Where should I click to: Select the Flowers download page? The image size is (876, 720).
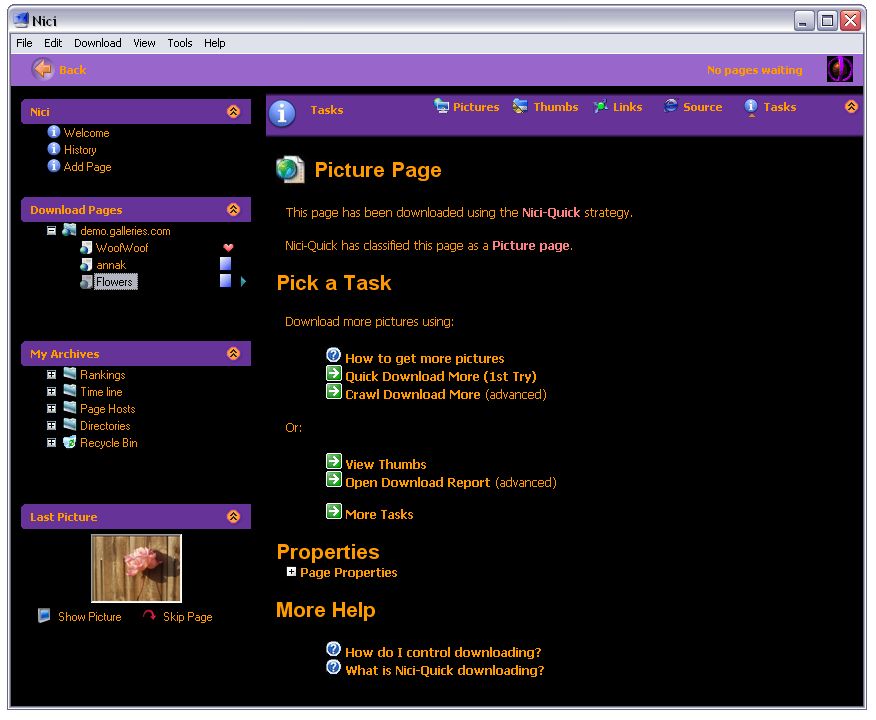pyautogui.click(x=115, y=282)
